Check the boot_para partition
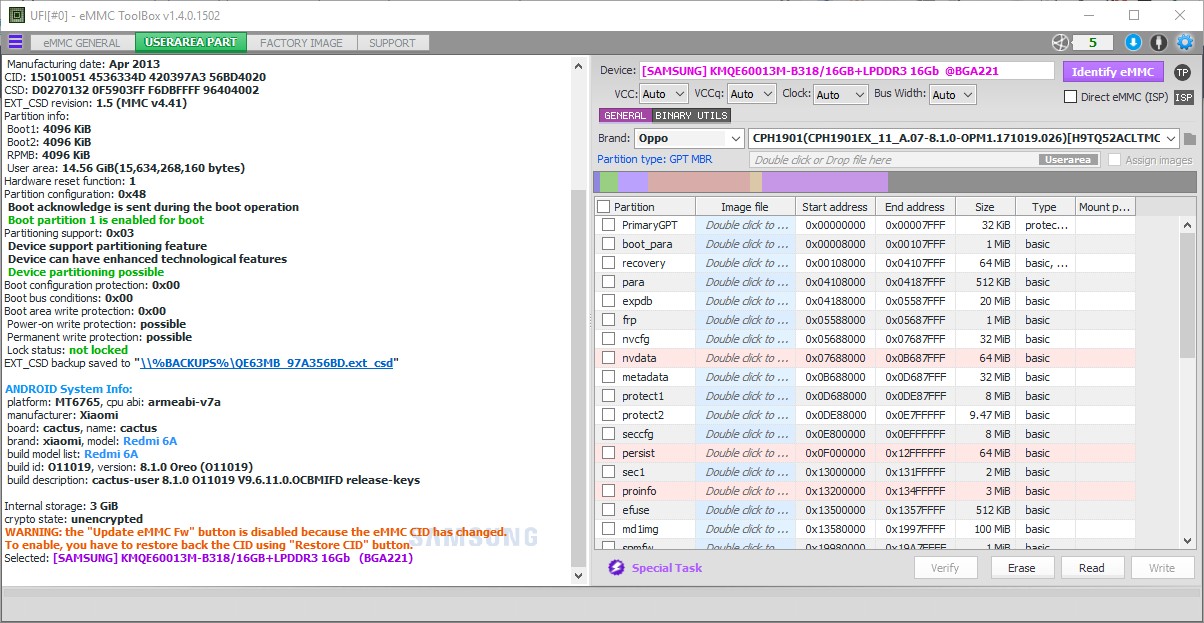Viewport: 1204px width, 623px height. 608,244
